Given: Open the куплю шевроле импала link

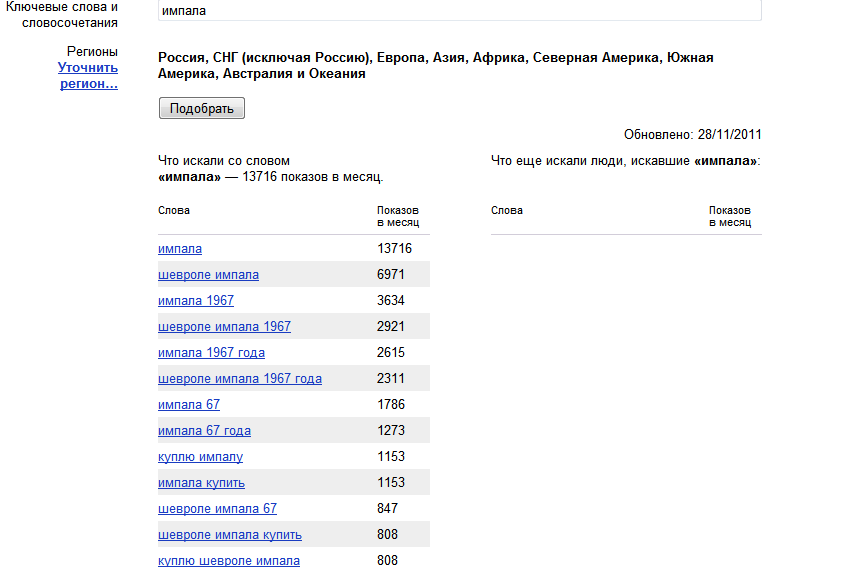Looking at the screenshot, I should [x=229, y=560].
